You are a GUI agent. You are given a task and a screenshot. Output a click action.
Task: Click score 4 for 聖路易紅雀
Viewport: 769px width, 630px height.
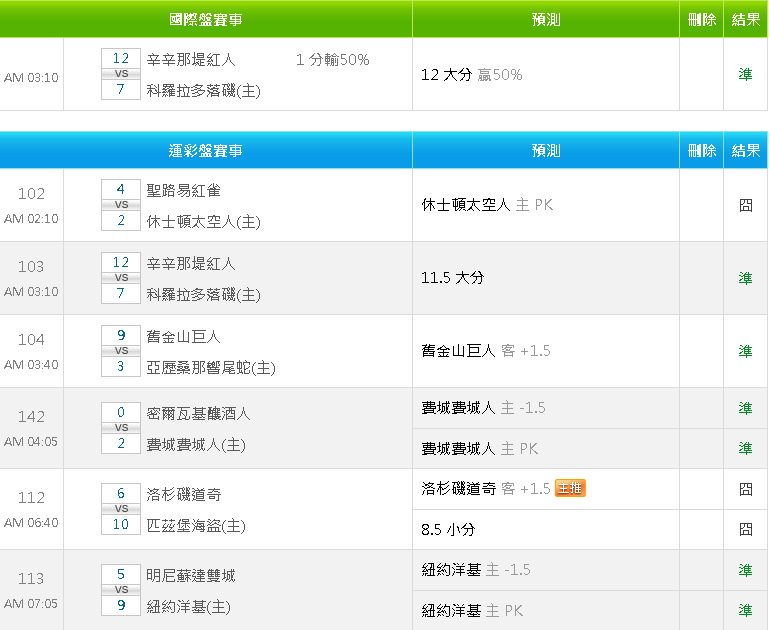tap(121, 189)
